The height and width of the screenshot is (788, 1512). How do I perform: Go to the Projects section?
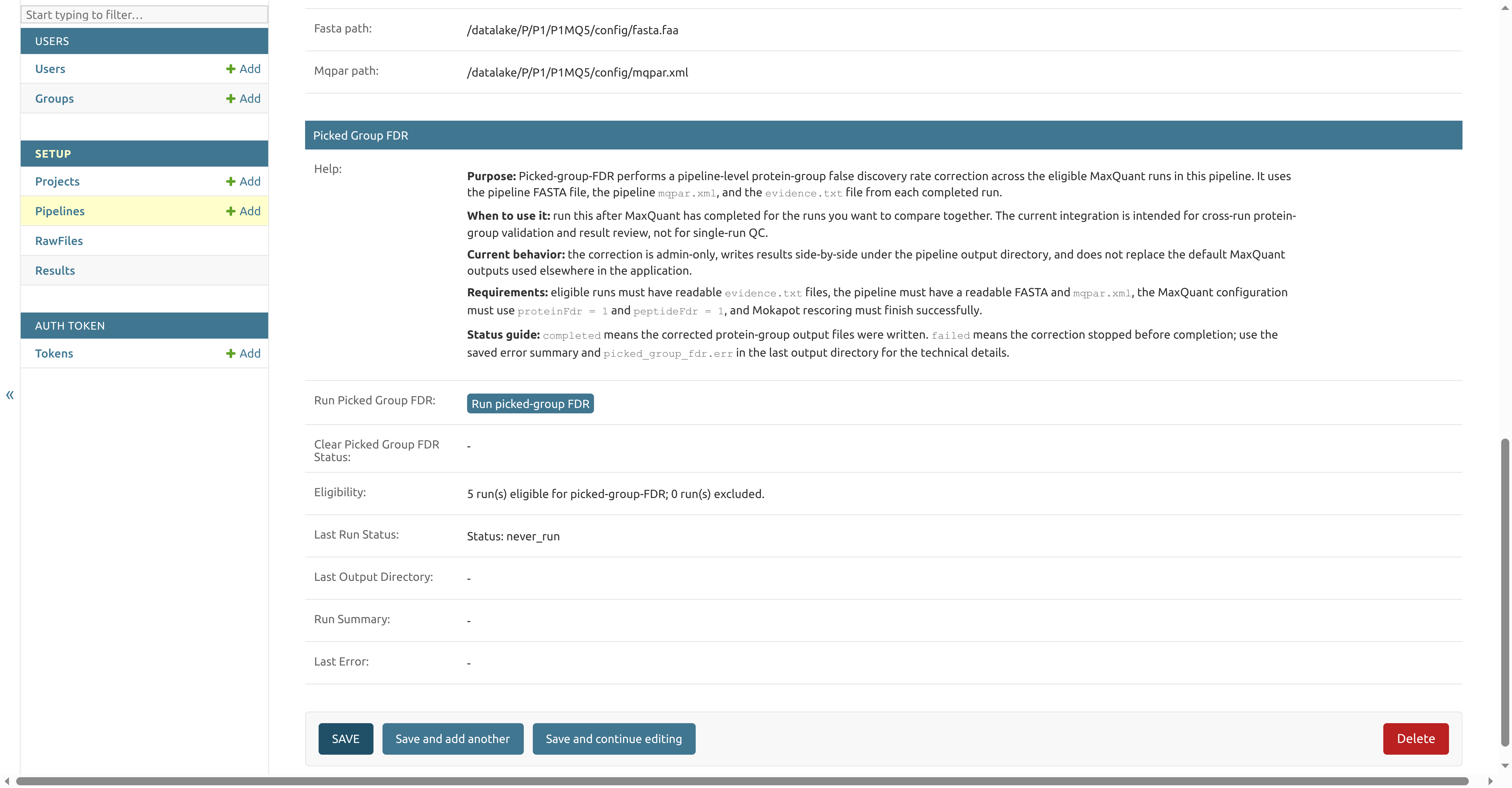(x=57, y=181)
